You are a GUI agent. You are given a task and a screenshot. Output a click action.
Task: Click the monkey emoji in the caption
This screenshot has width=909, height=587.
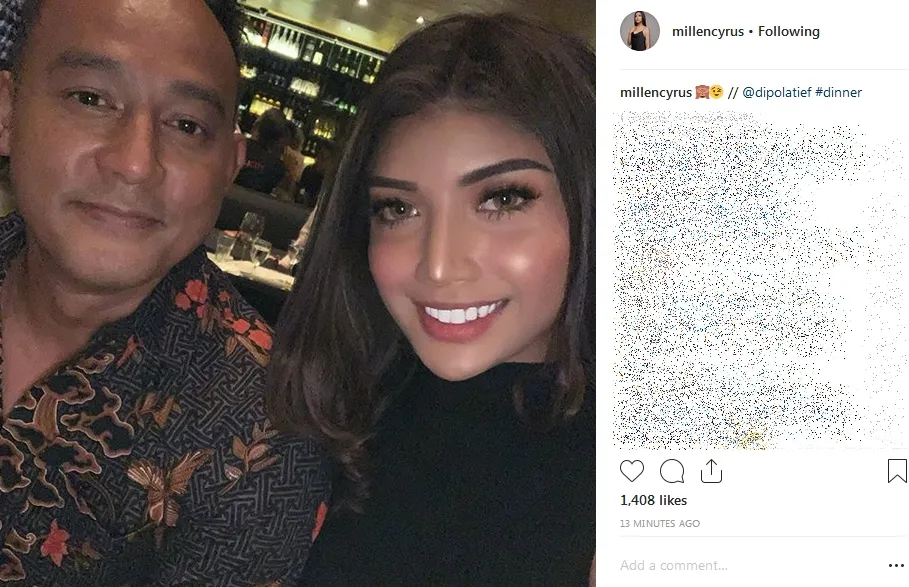coord(701,92)
